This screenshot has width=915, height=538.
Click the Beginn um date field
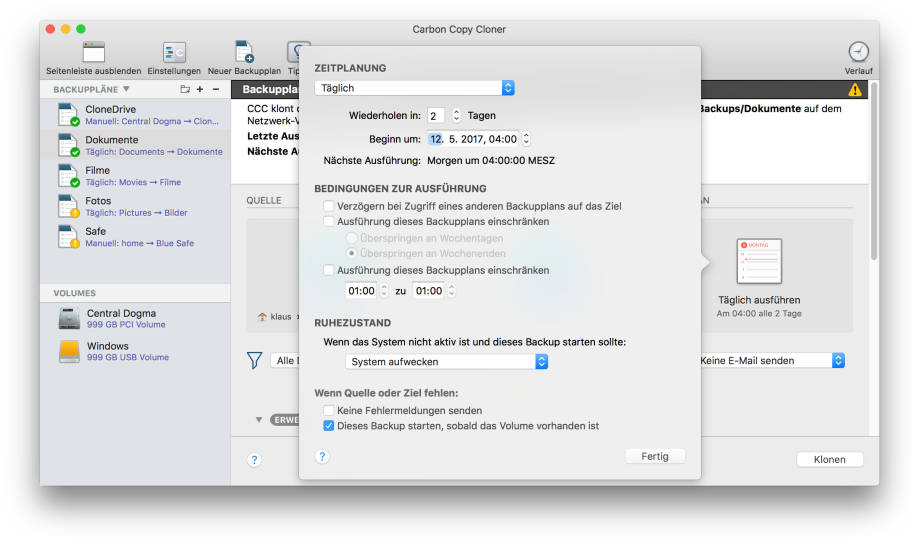pos(473,139)
